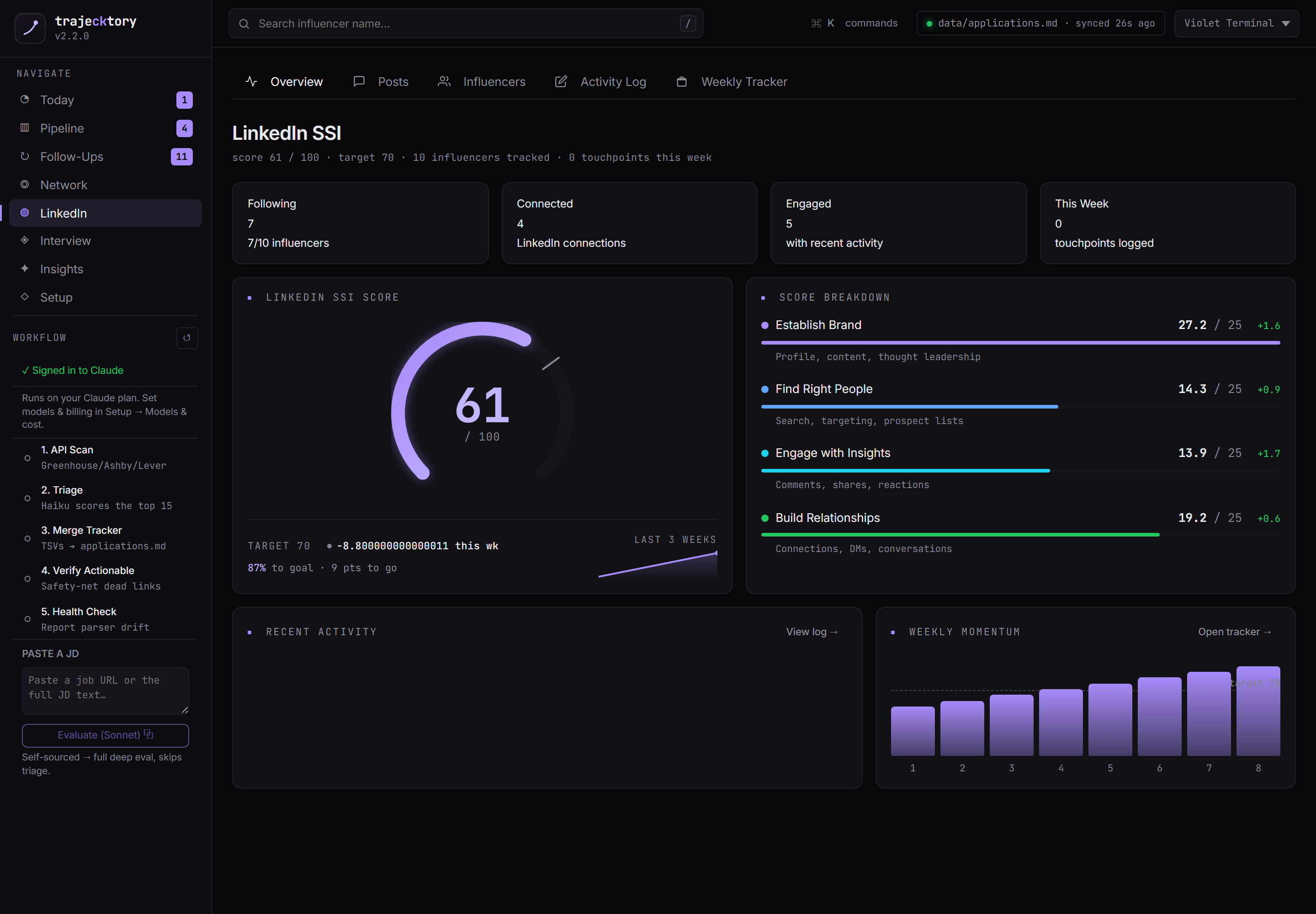Click the Network circle icon
The height and width of the screenshot is (914, 1316).
(x=25, y=185)
